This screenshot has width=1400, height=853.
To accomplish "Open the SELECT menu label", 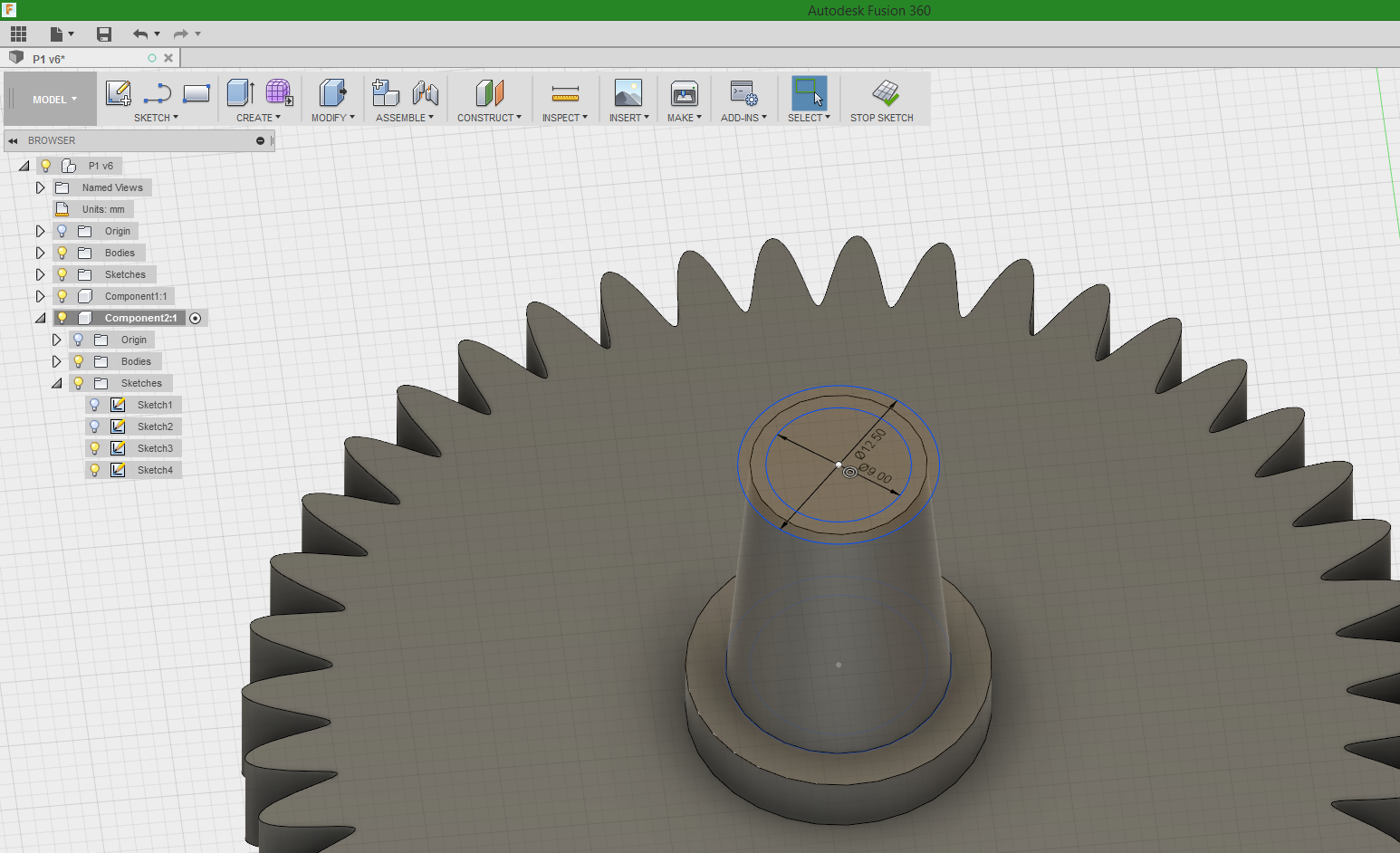I will [x=809, y=118].
